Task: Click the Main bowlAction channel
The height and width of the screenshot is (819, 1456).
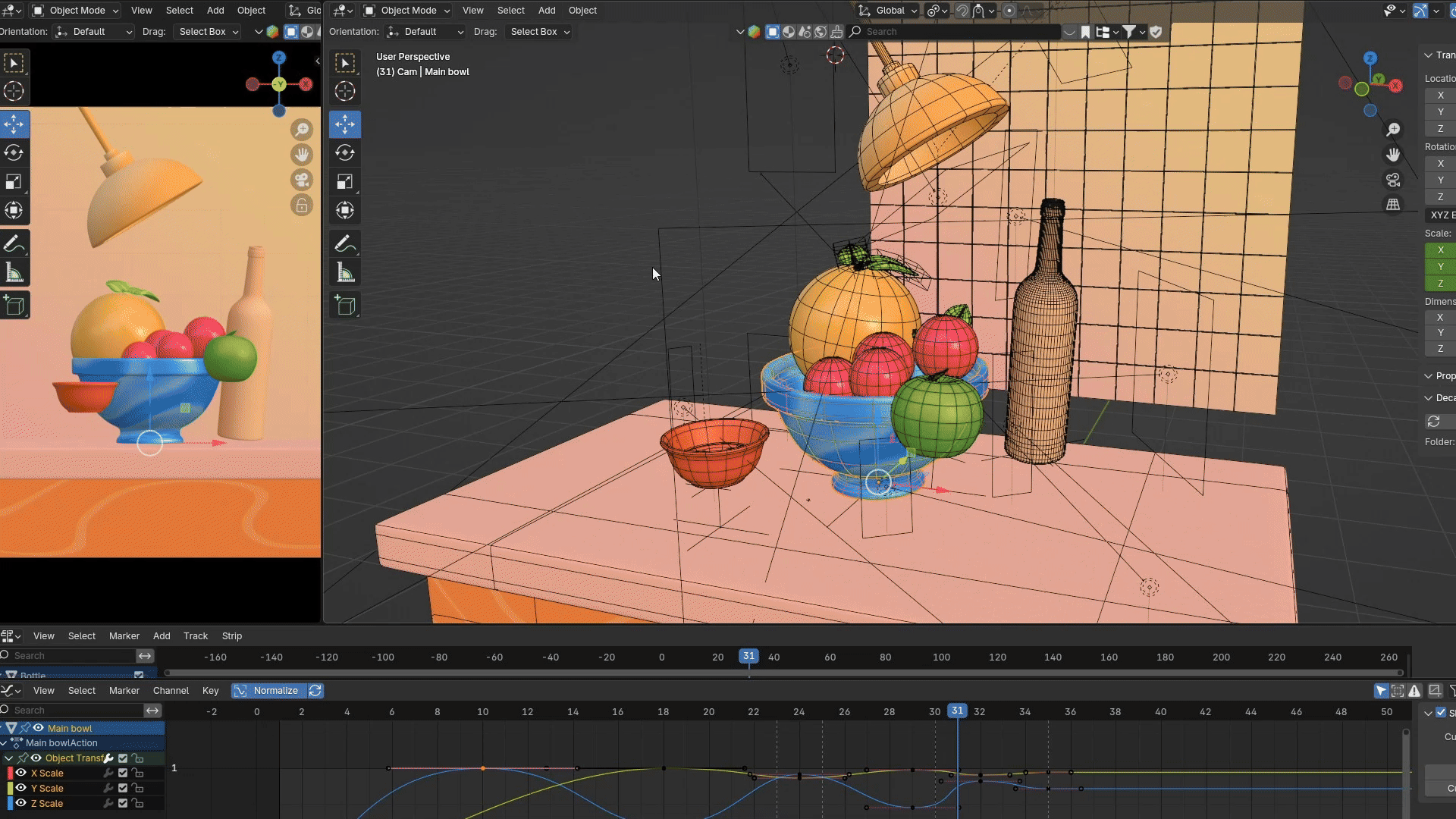Action: click(x=61, y=742)
